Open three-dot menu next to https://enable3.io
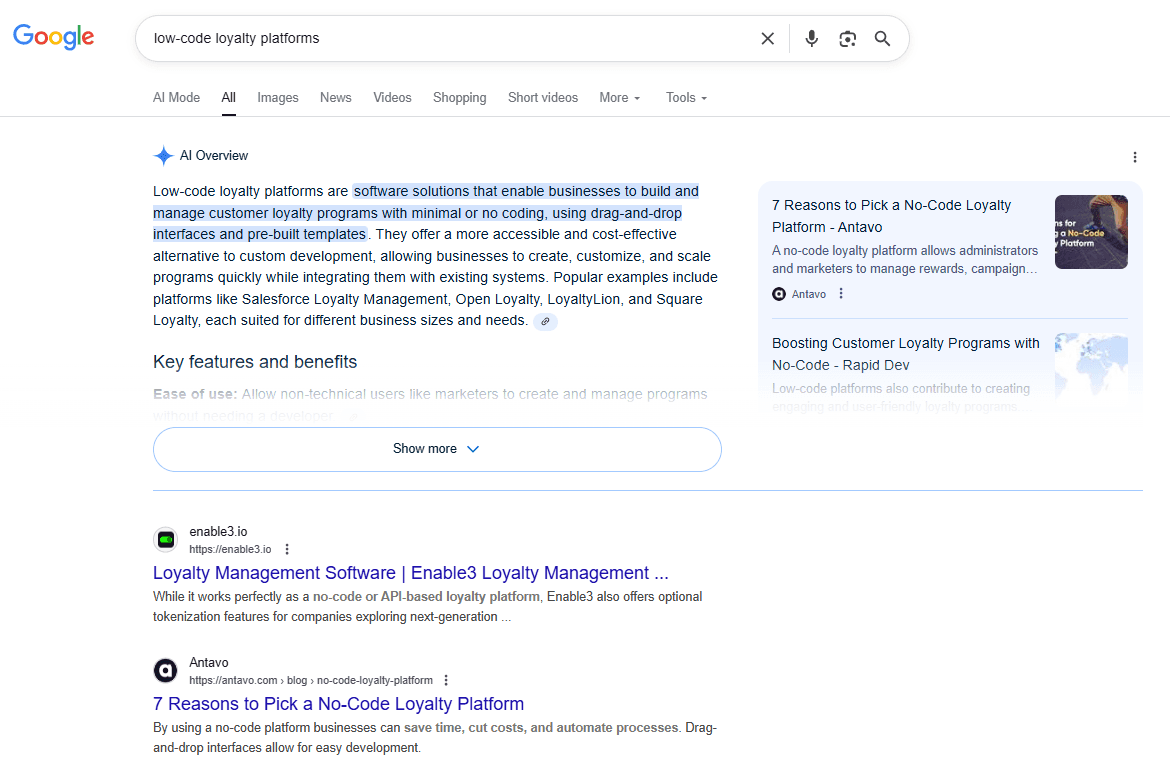This screenshot has width=1170, height=778. (x=287, y=550)
